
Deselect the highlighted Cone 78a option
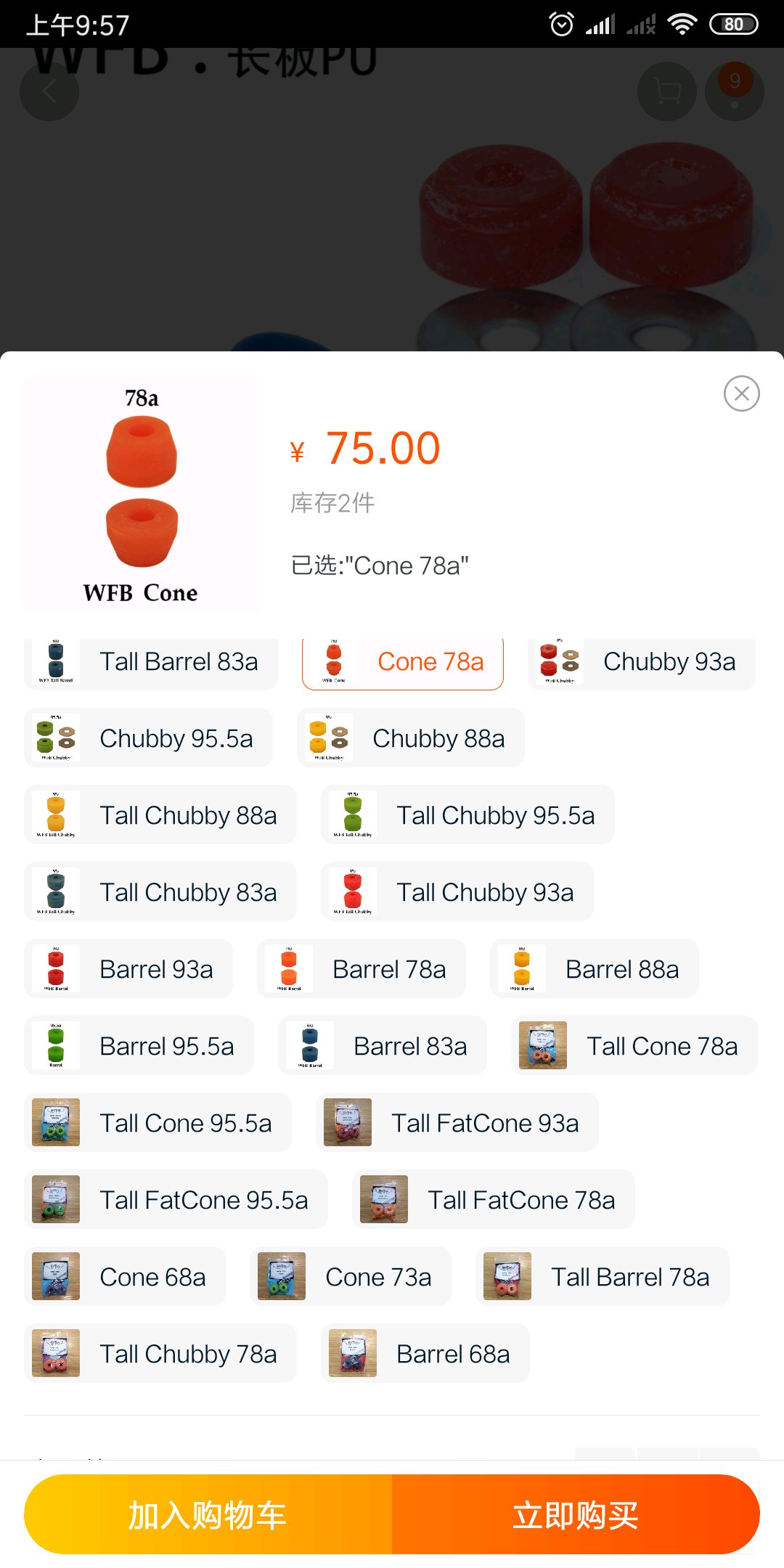pos(403,661)
